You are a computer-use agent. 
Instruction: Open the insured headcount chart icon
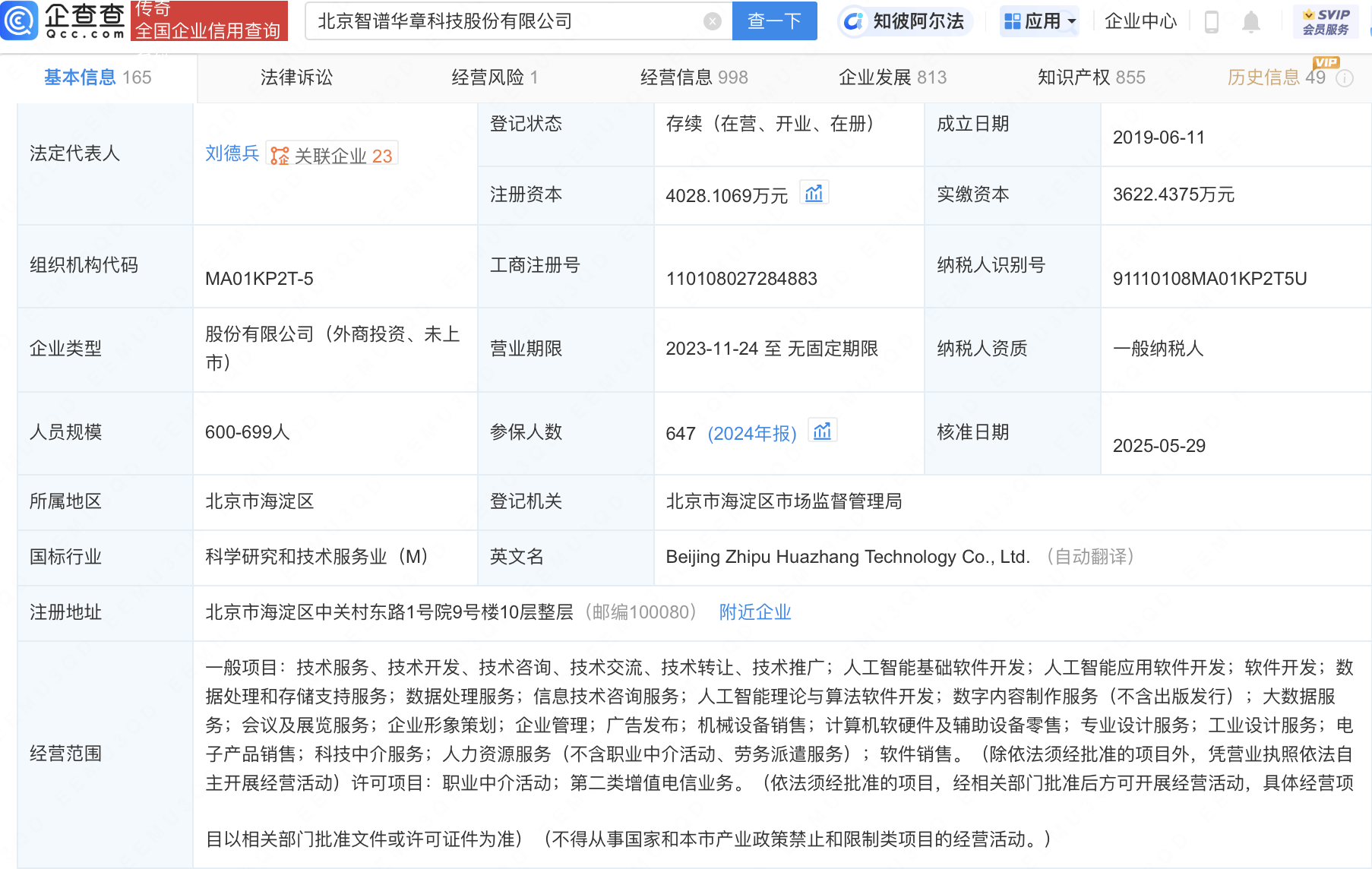(x=822, y=431)
